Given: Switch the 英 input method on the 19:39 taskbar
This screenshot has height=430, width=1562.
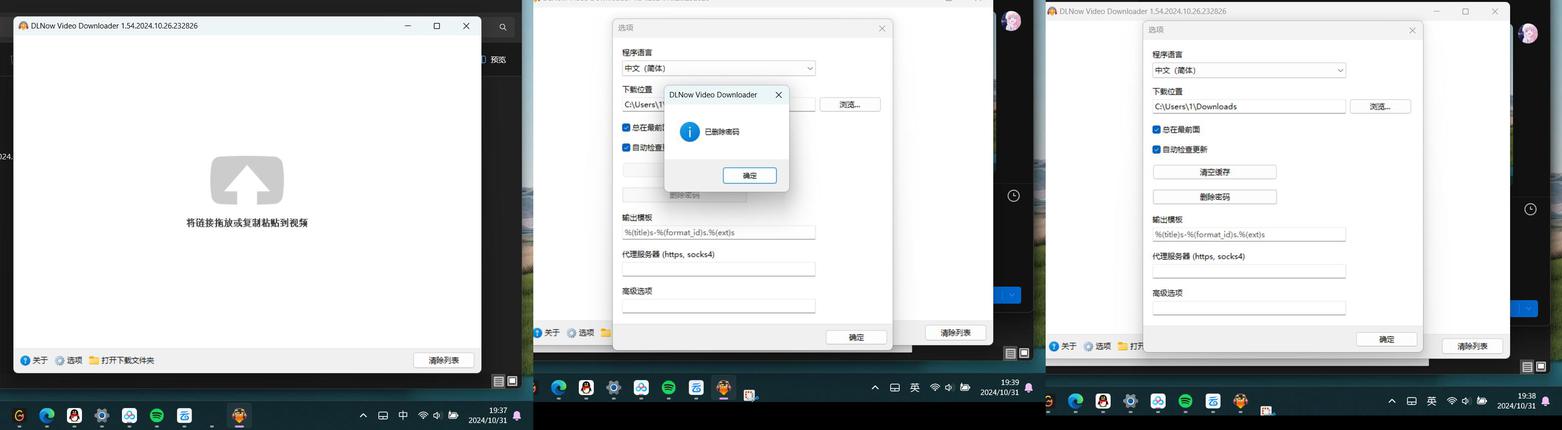Looking at the screenshot, I should 915,388.
